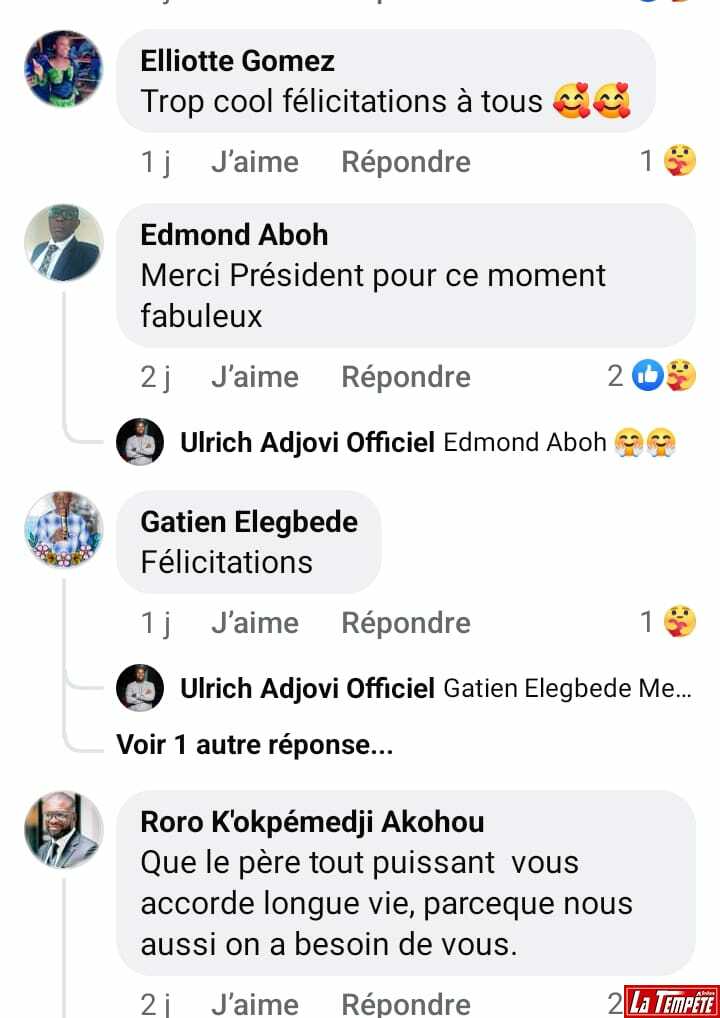Open Roro K'okpémedji Akohou's profile name
The image size is (720, 1018).
pyautogui.click(x=312, y=822)
